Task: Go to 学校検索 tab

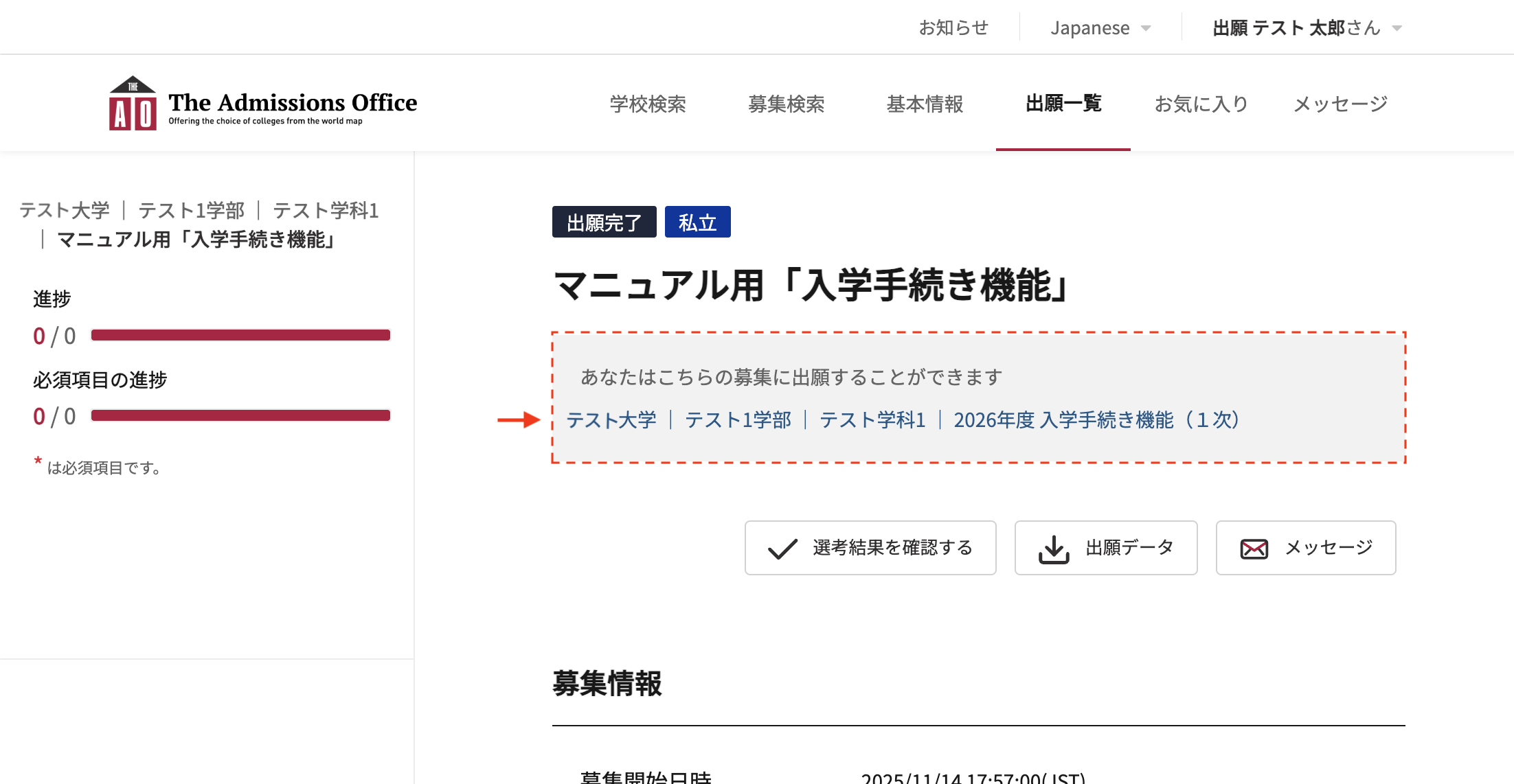Action: tap(648, 104)
